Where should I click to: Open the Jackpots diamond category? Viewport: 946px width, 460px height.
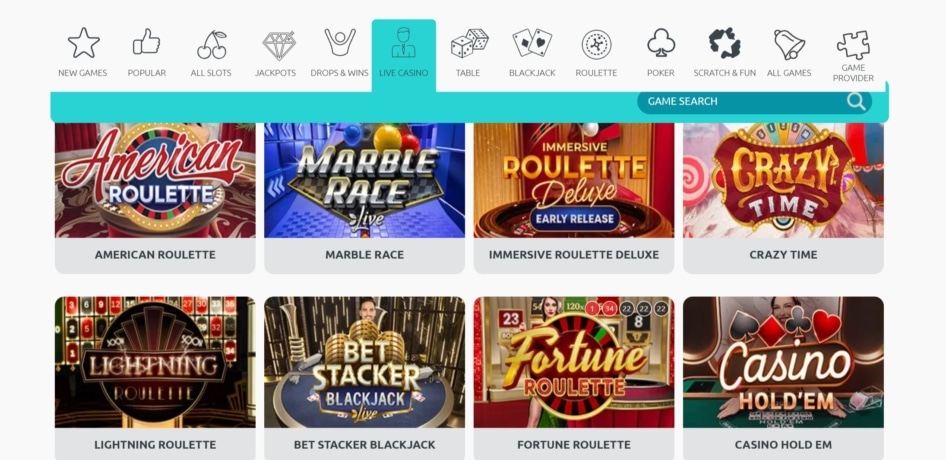click(x=275, y=53)
